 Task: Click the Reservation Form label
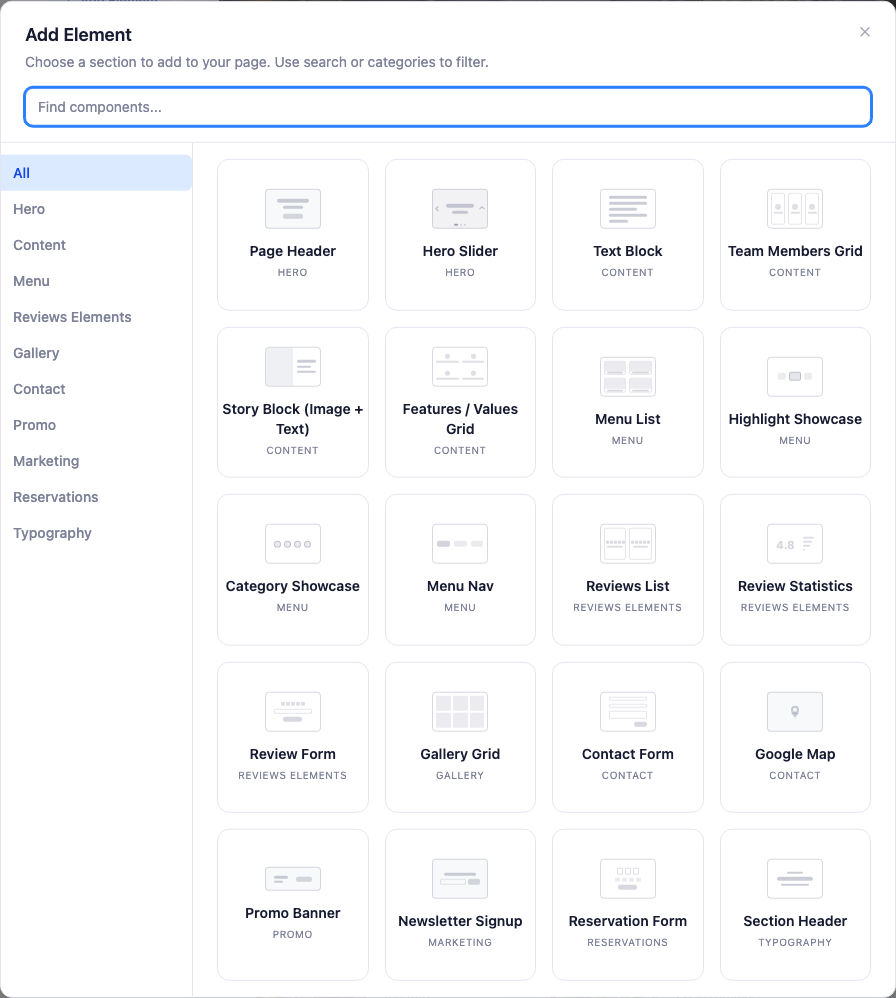627,922
